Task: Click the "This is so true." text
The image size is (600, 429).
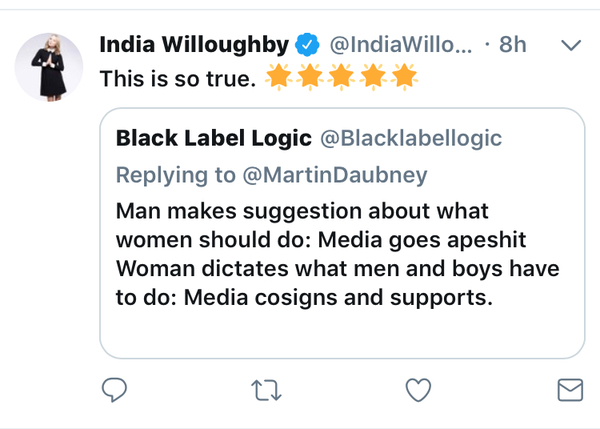Action: tap(179, 78)
